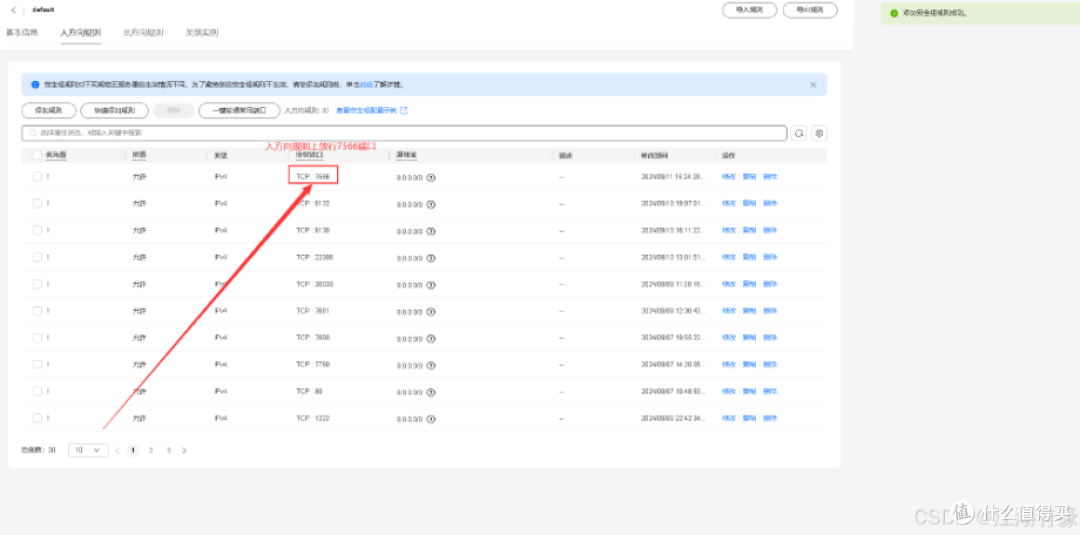Click source info icon in TCP 80 row
The height and width of the screenshot is (535, 1080).
click(431, 391)
